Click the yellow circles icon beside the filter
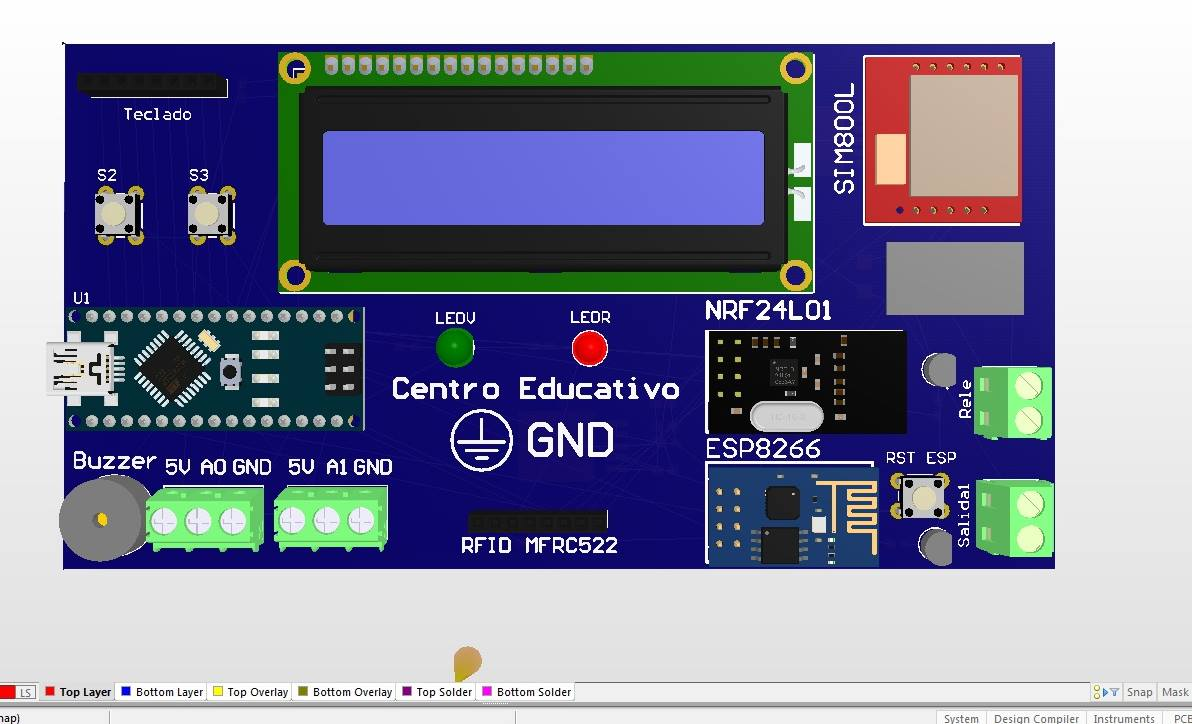Screen dimensions: 1192x724 pyautogui.click(x=1097, y=692)
